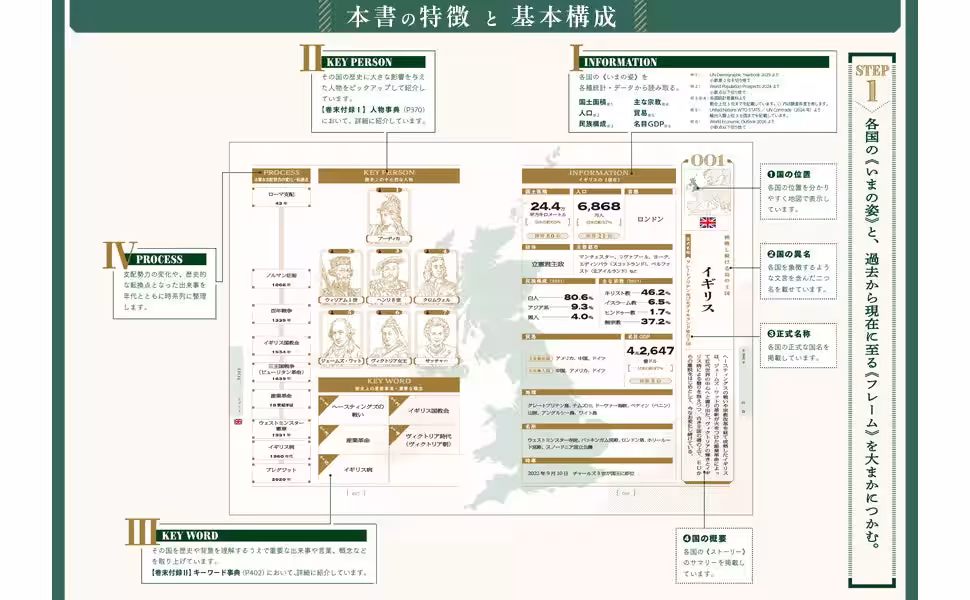Click the イギリス国教会 keyword card
Screen dimensions: 970x600
(424, 410)
